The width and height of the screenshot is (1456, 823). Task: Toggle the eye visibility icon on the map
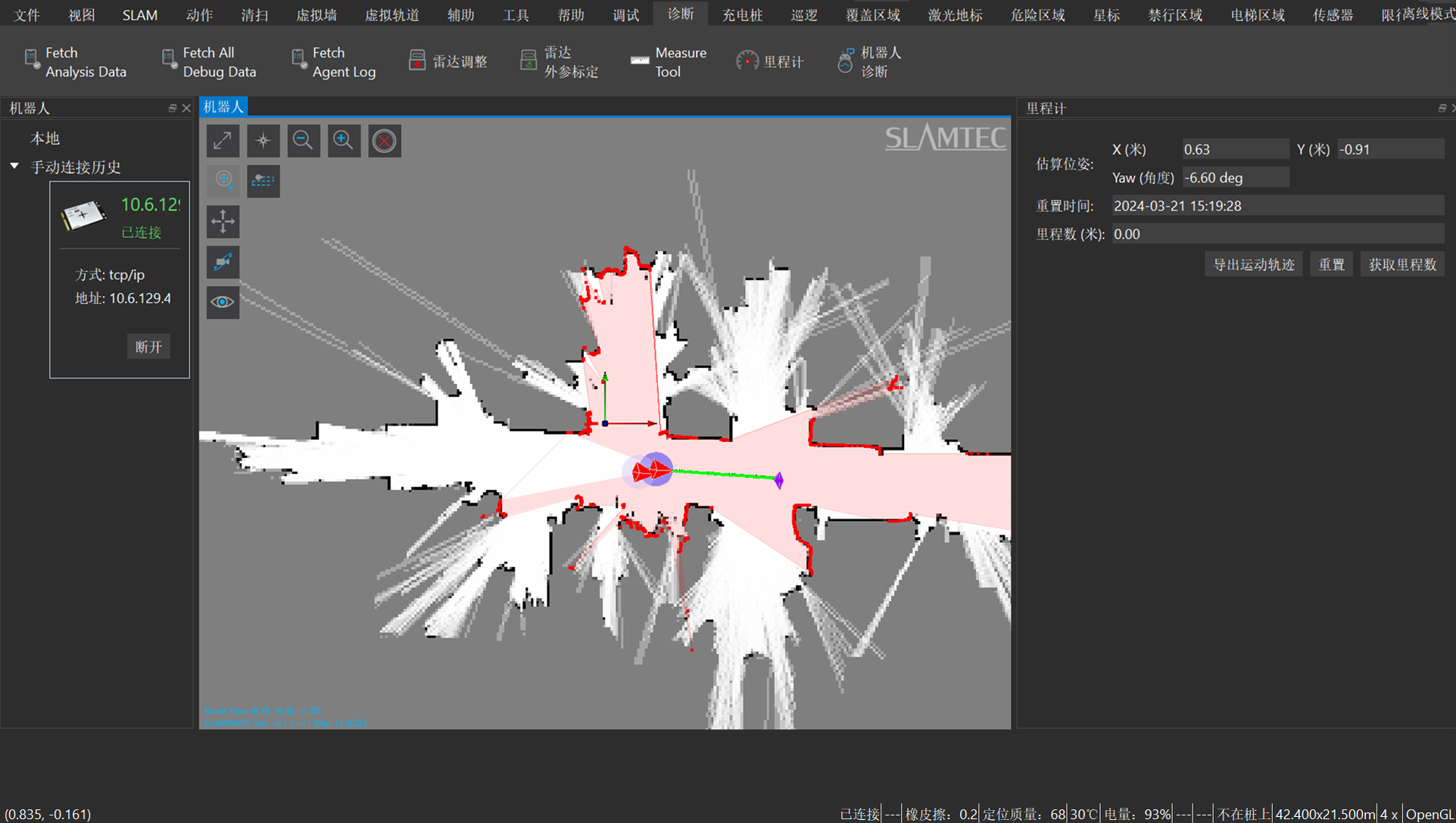point(223,302)
